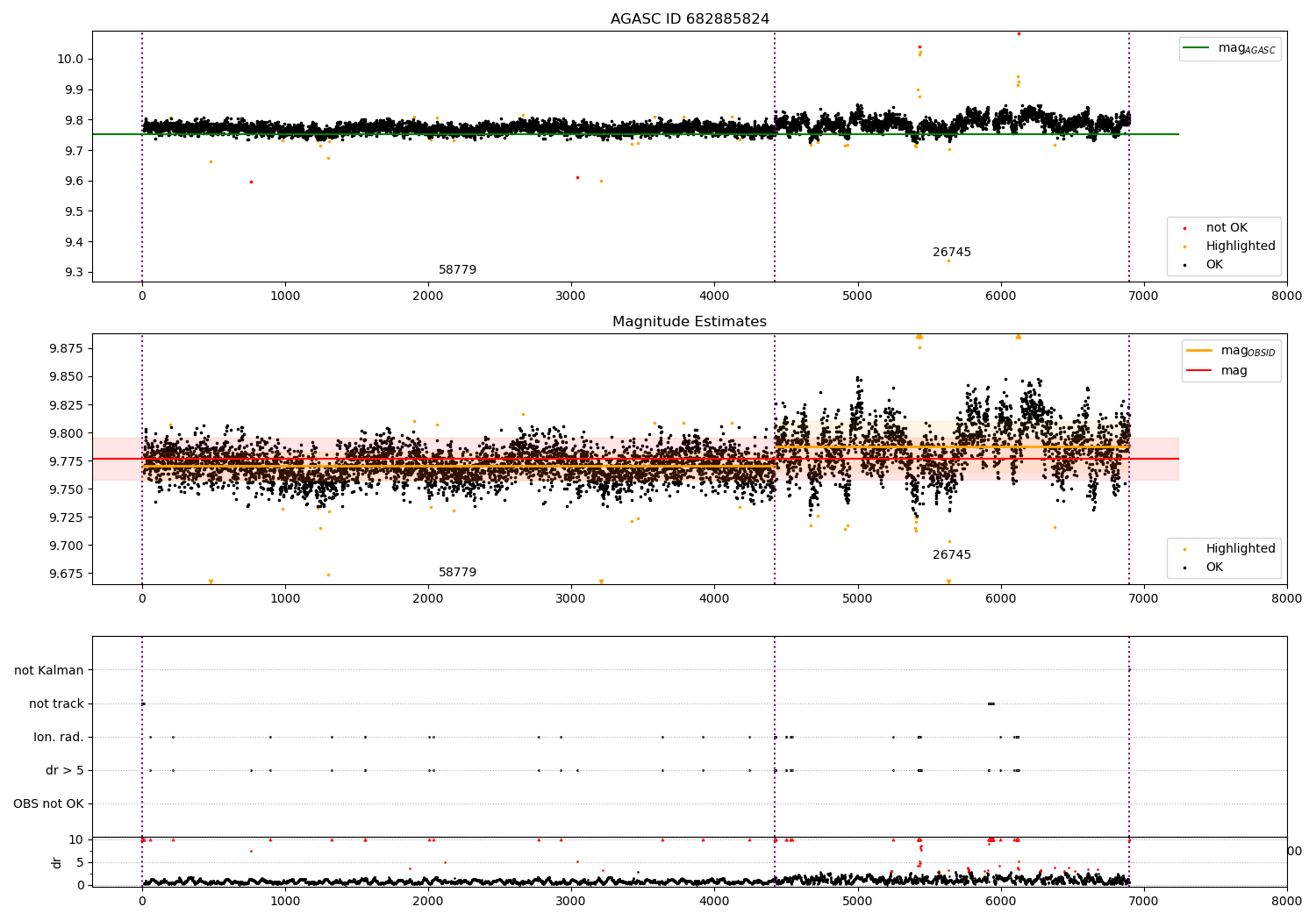Viewport: 1316px width, 921px height.
Task: Click obsid label 26745 in top plot
Action: click(952, 253)
